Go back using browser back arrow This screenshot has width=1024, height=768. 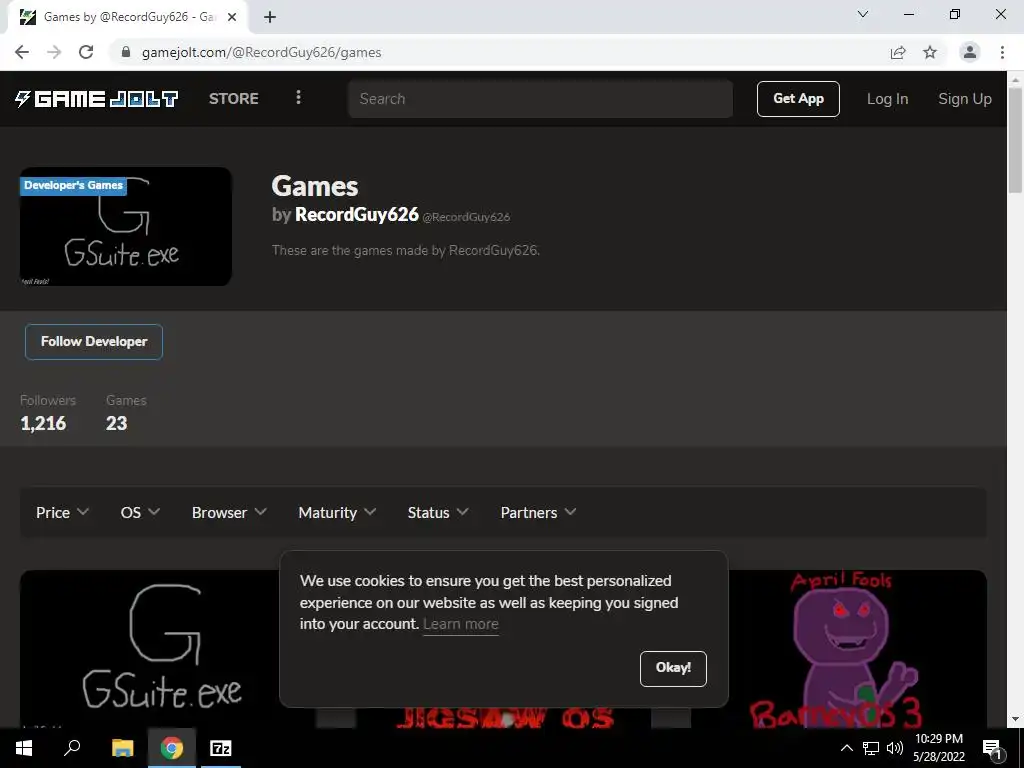(22, 52)
